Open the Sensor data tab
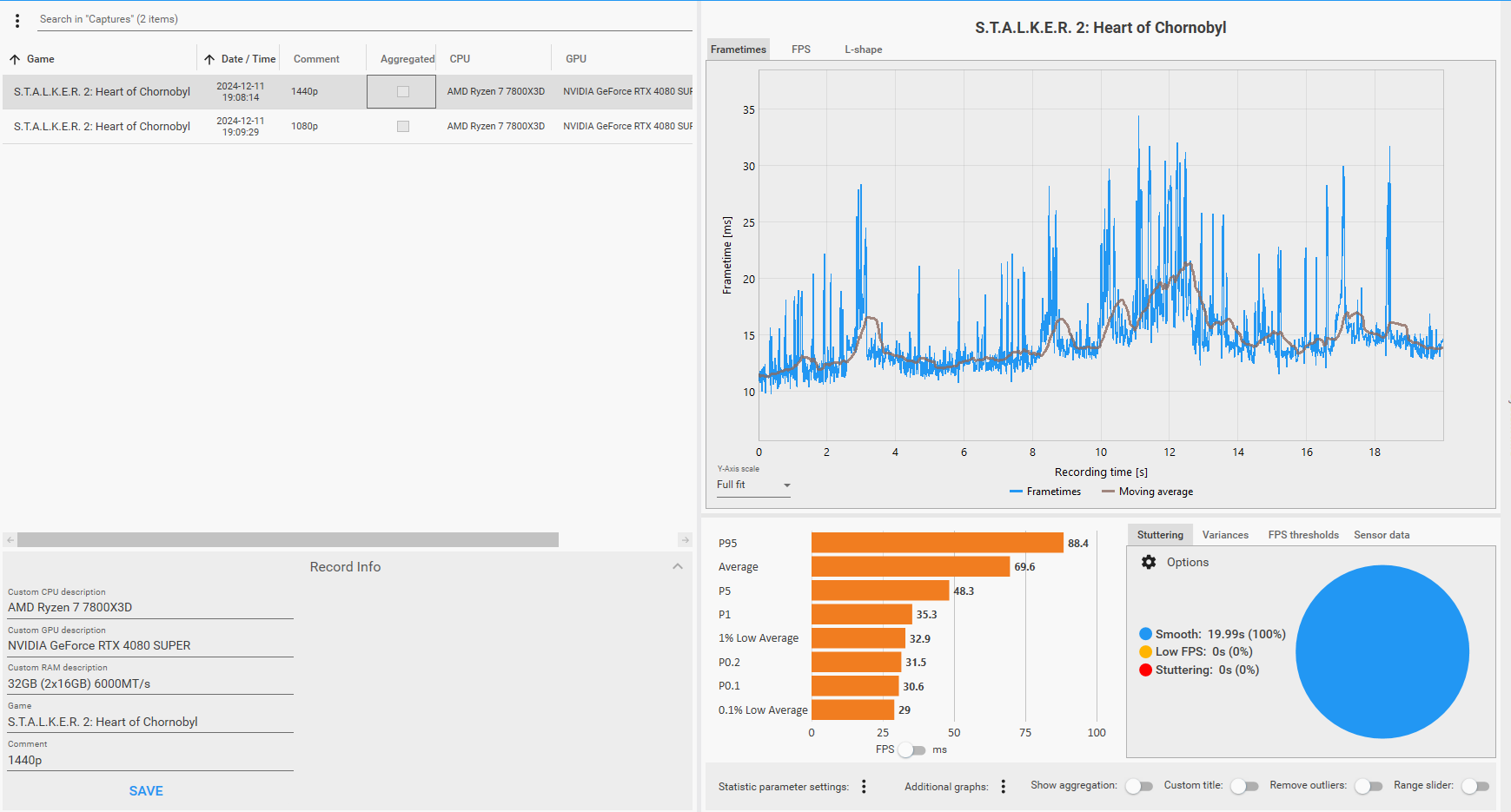The height and width of the screenshot is (812, 1511). pos(1382,535)
